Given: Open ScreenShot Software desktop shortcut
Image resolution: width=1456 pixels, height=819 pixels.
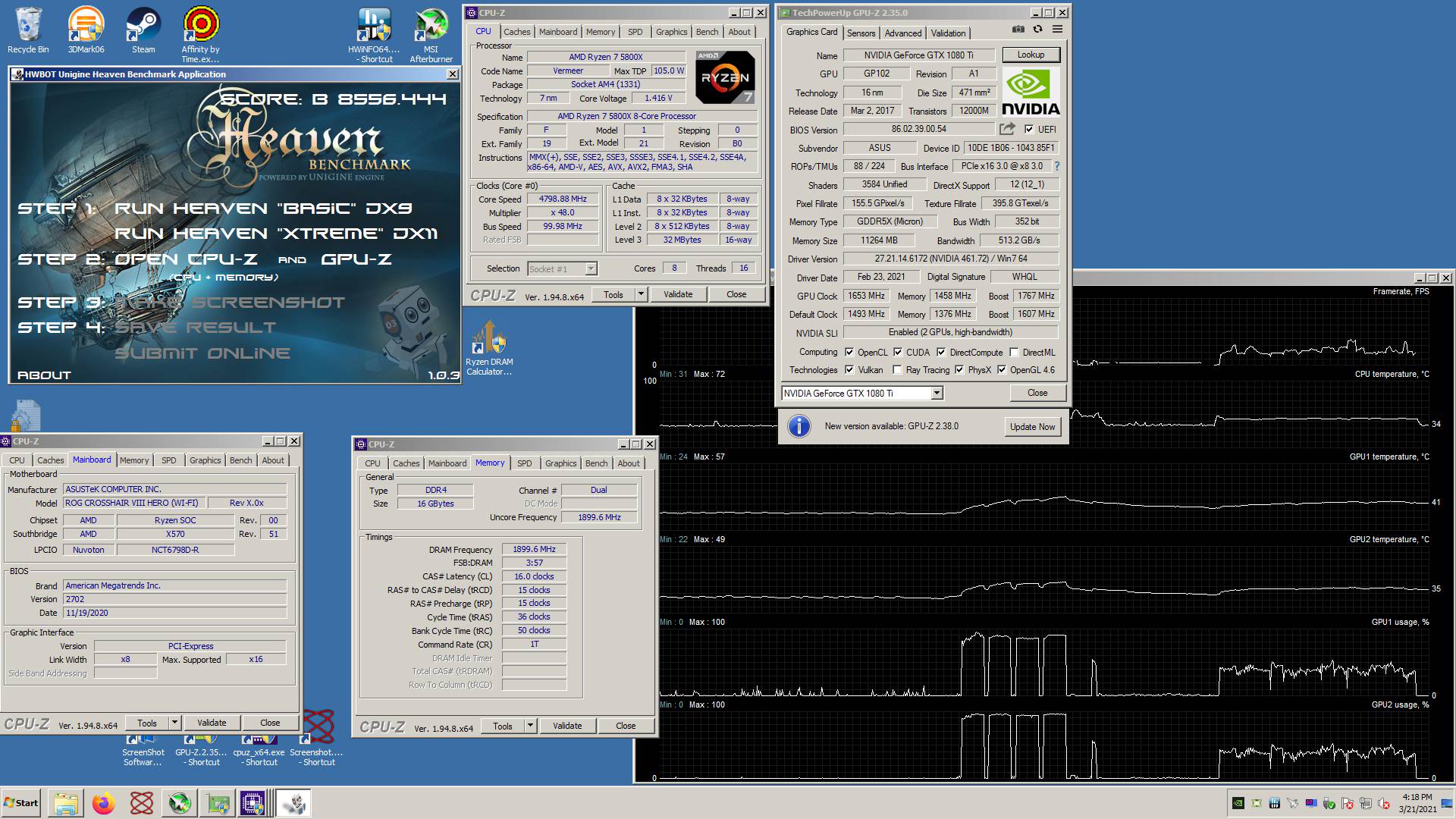Looking at the screenshot, I should point(143,751).
